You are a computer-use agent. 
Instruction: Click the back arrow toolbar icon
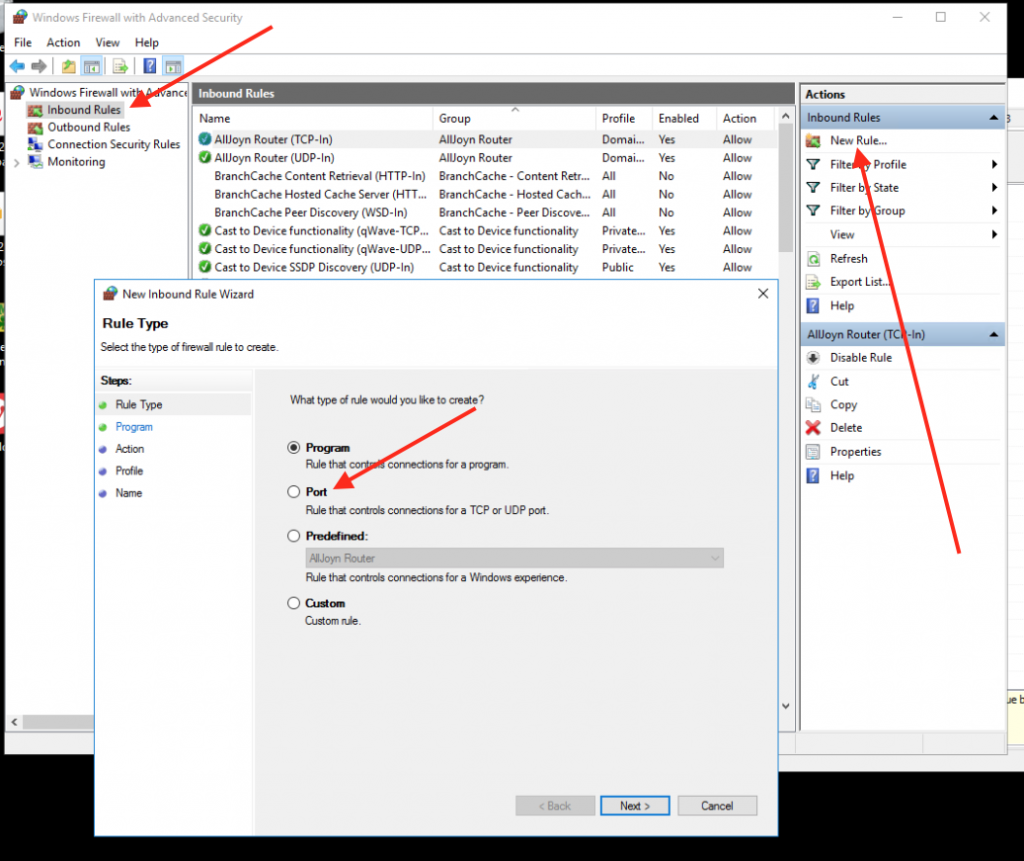coord(17,67)
